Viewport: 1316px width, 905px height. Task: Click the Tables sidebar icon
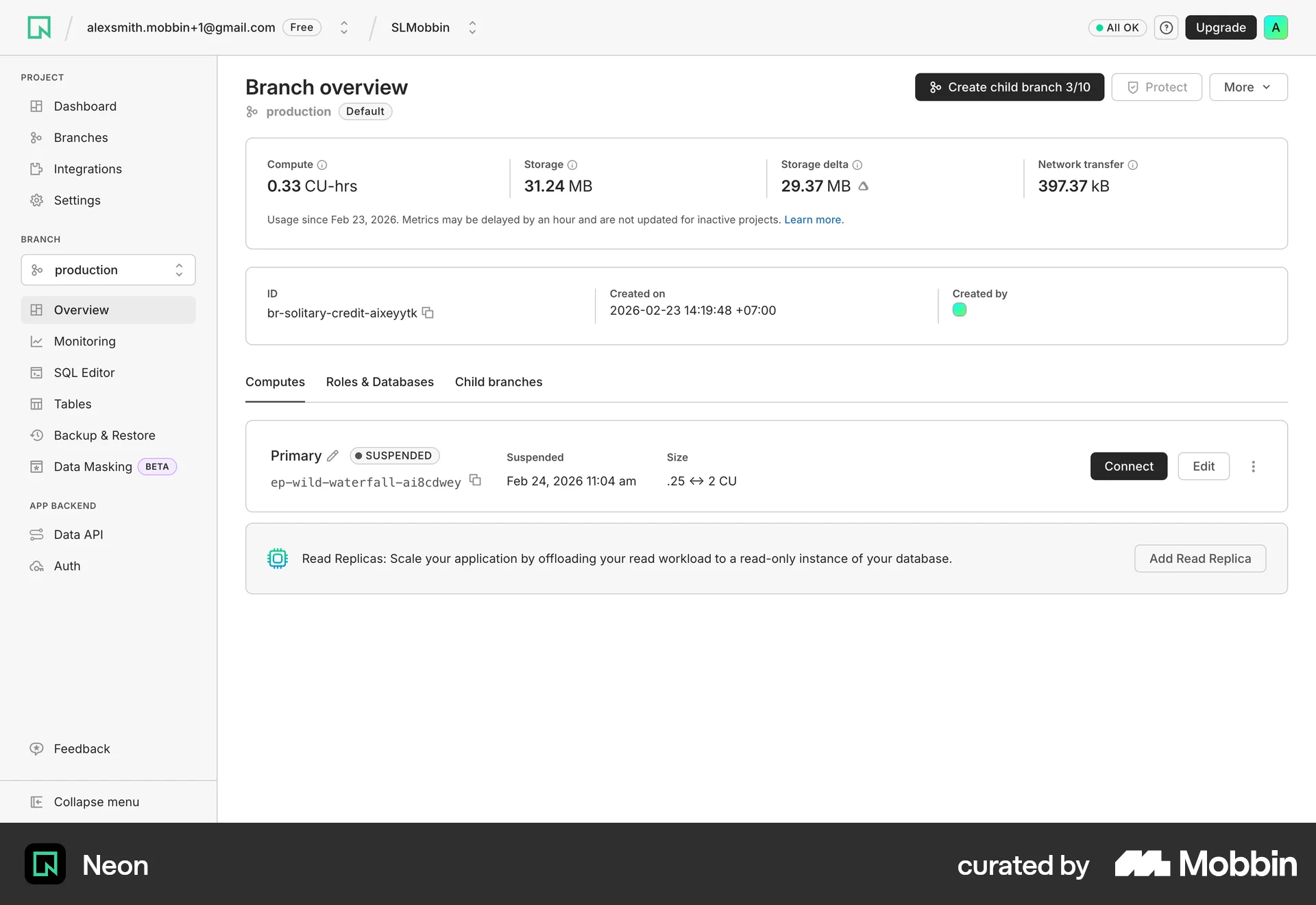click(x=36, y=404)
